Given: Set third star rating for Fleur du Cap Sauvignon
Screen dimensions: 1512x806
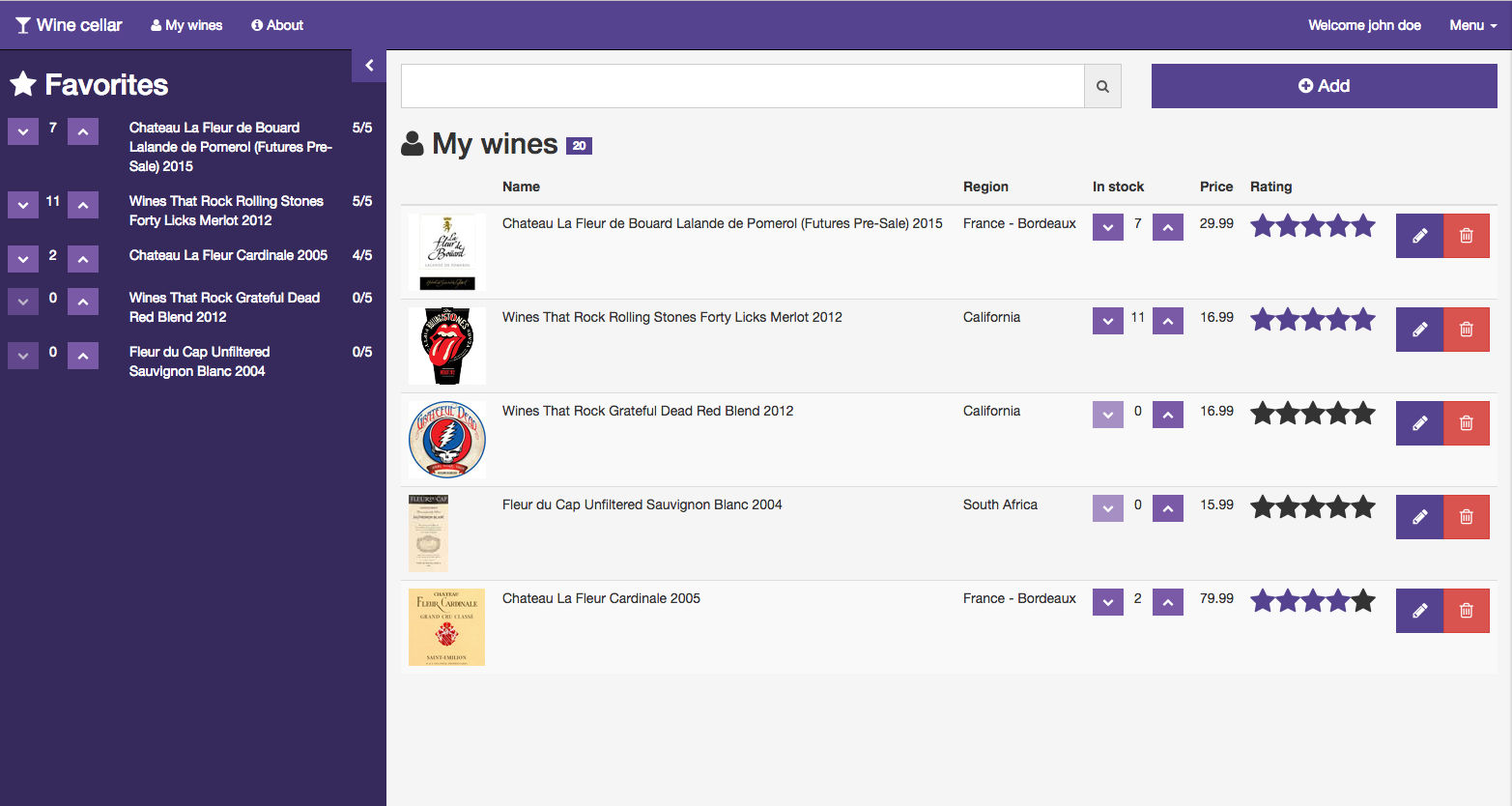Looking at the screenshot, I should pos(1313,507).
